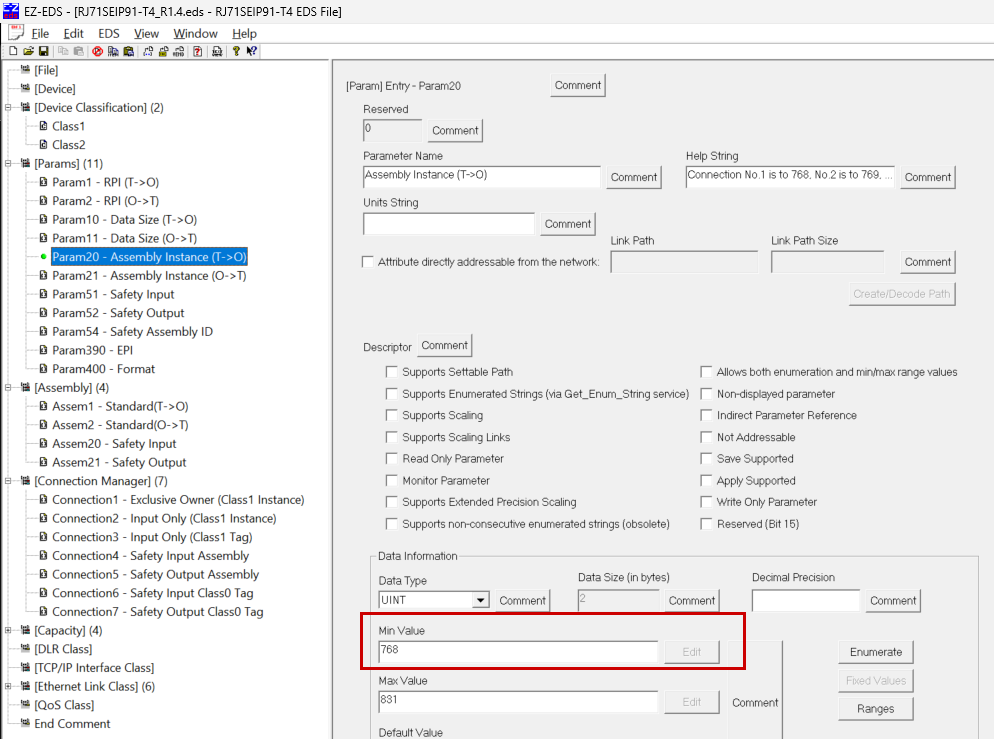Click the [QoS Class] section icon

[25, 704]
